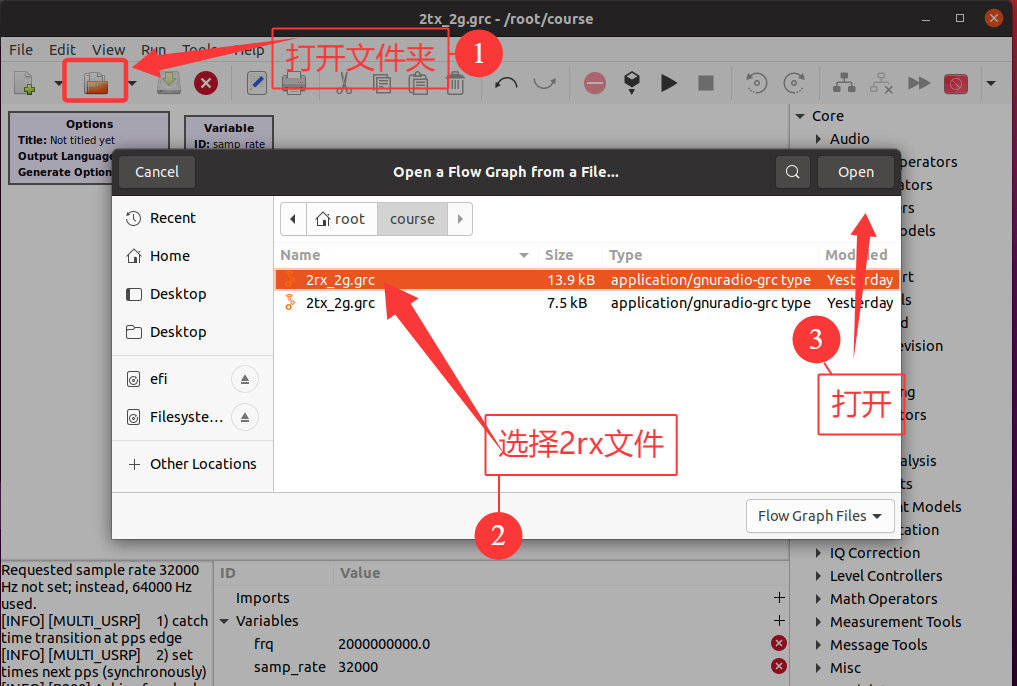
Task: Eject the efi volume
Action: [245, 379]
